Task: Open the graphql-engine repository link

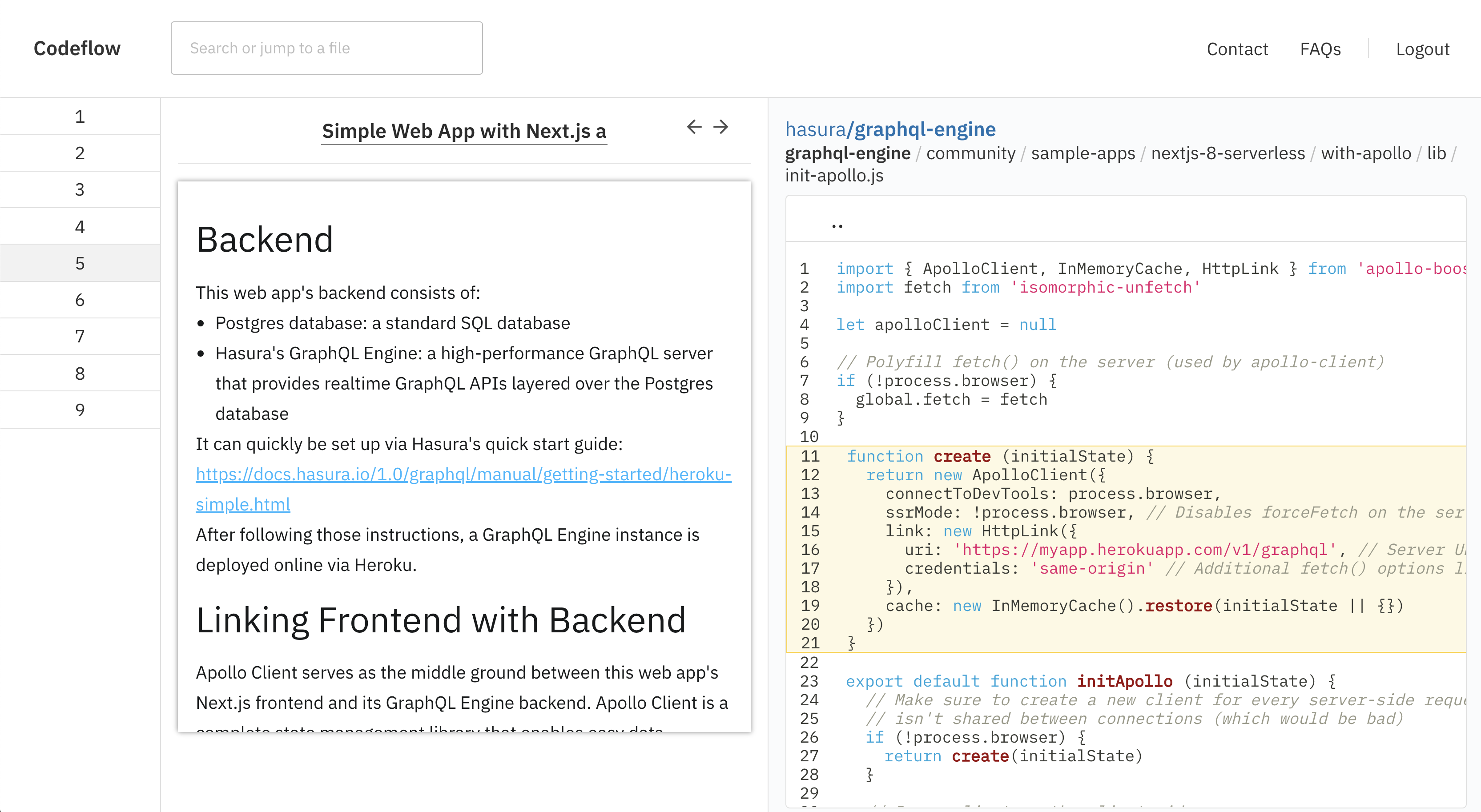Action: click(x=925, y=129)
